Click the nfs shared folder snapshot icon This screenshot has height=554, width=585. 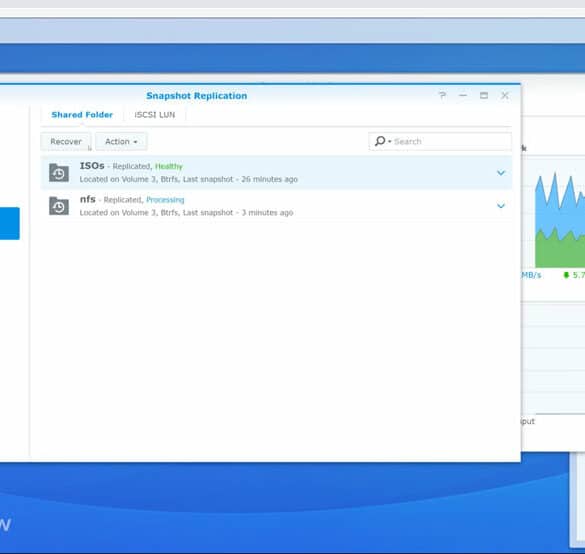point(59,206)
